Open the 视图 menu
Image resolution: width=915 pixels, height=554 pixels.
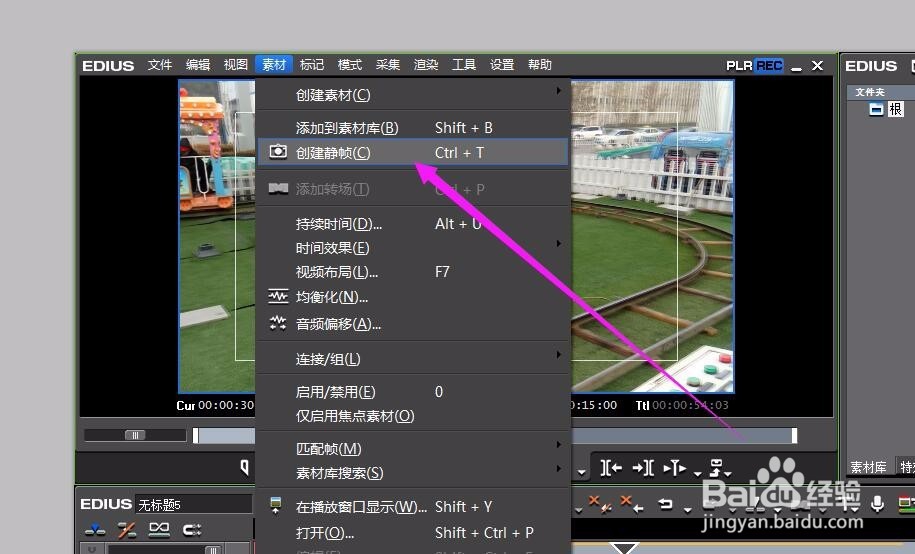point(236,65)
